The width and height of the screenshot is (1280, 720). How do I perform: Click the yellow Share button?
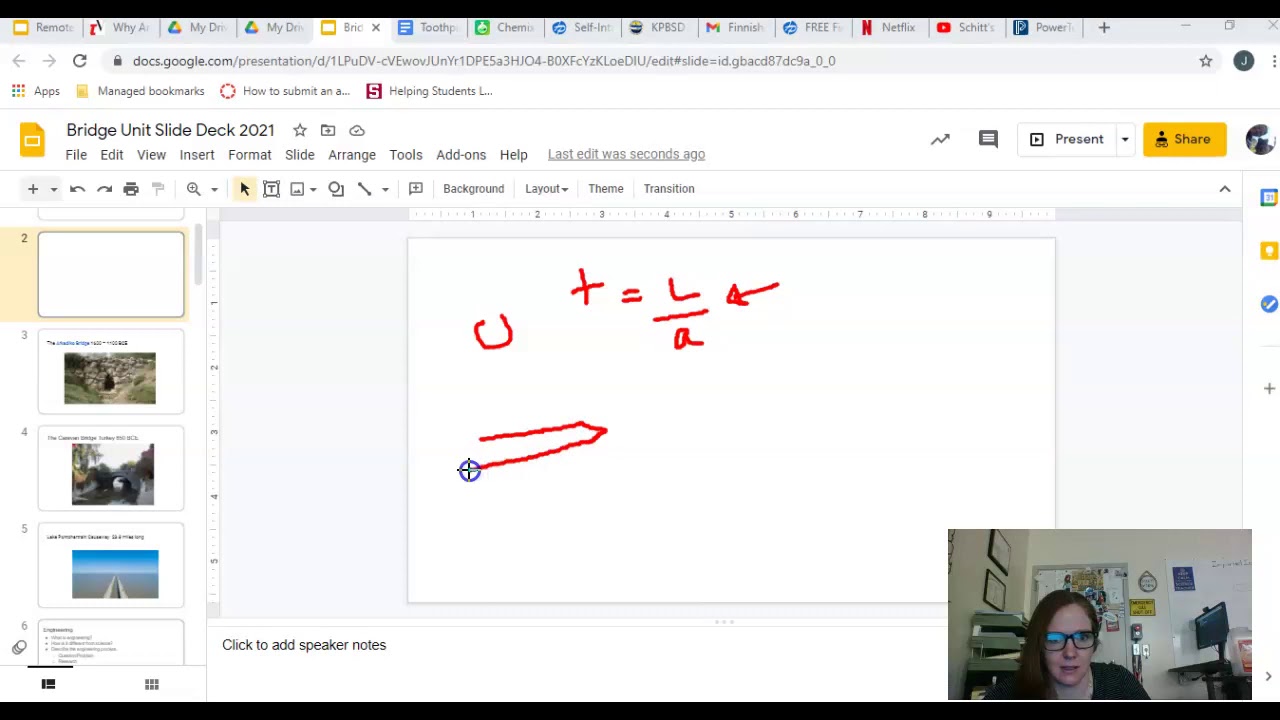1185,139
